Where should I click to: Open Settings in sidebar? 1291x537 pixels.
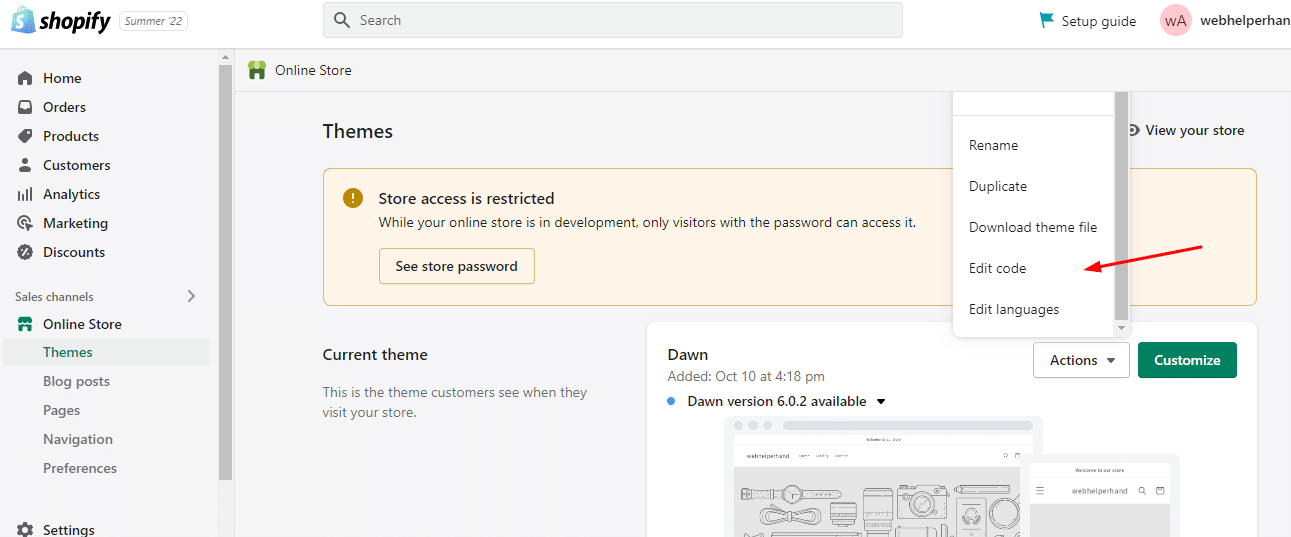(69, 529)
